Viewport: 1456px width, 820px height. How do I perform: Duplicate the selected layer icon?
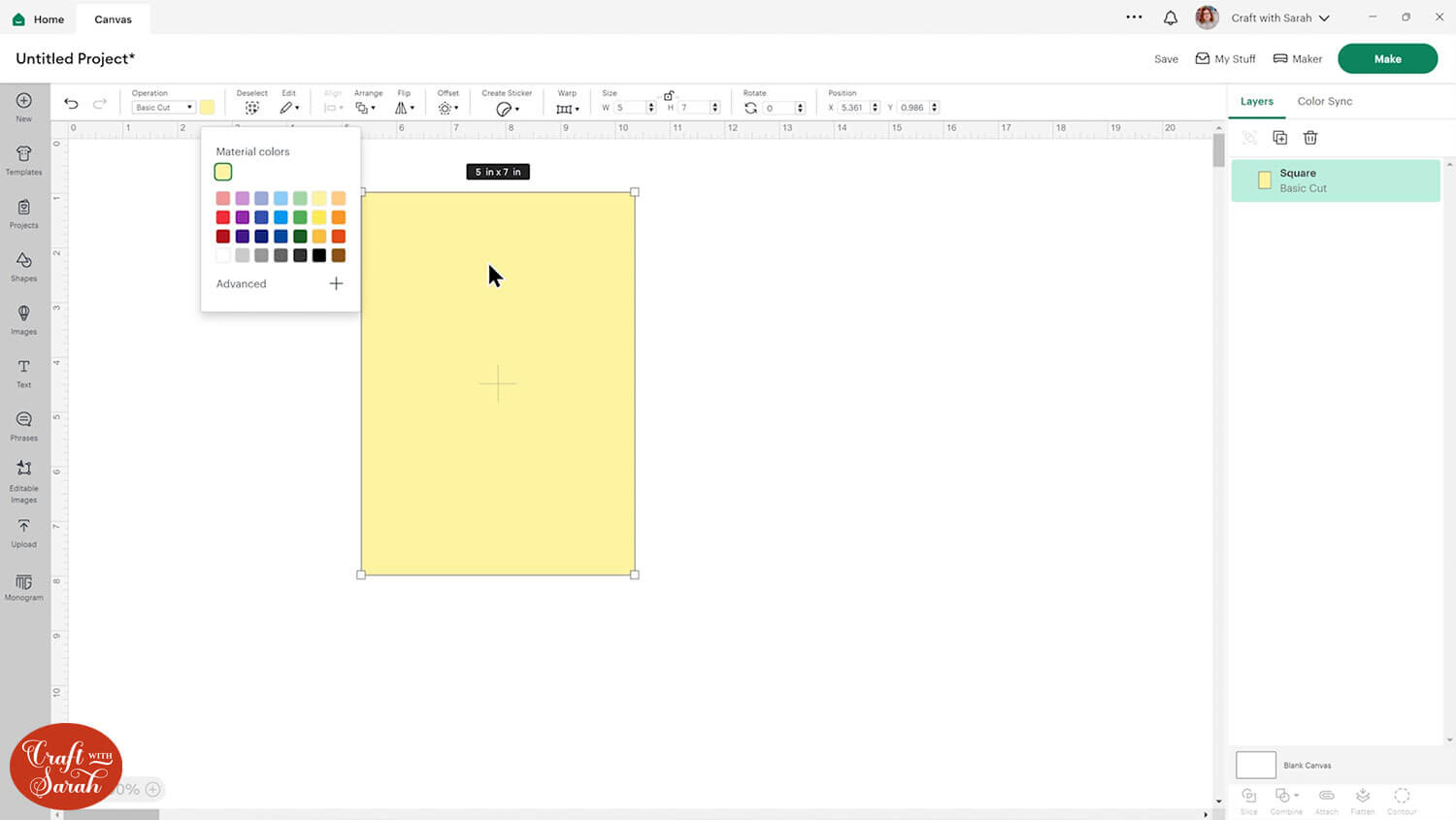pyautogui.click(x=1279, y=138)
